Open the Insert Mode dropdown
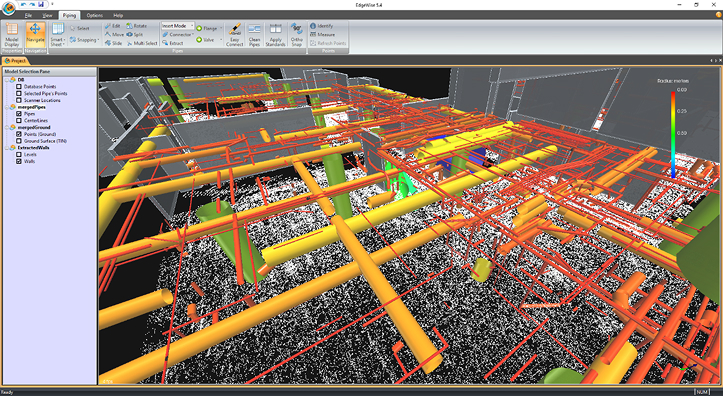 (178, 26)
